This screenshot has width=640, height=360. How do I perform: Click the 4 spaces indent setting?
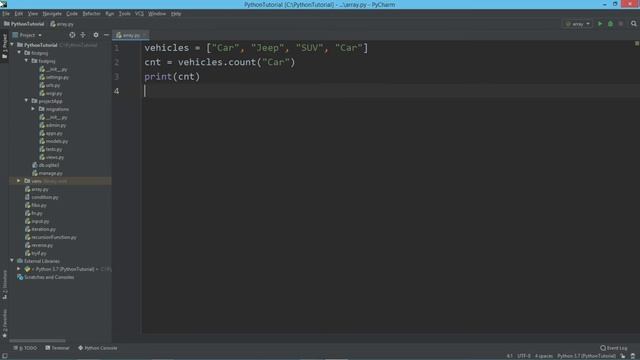544,356
